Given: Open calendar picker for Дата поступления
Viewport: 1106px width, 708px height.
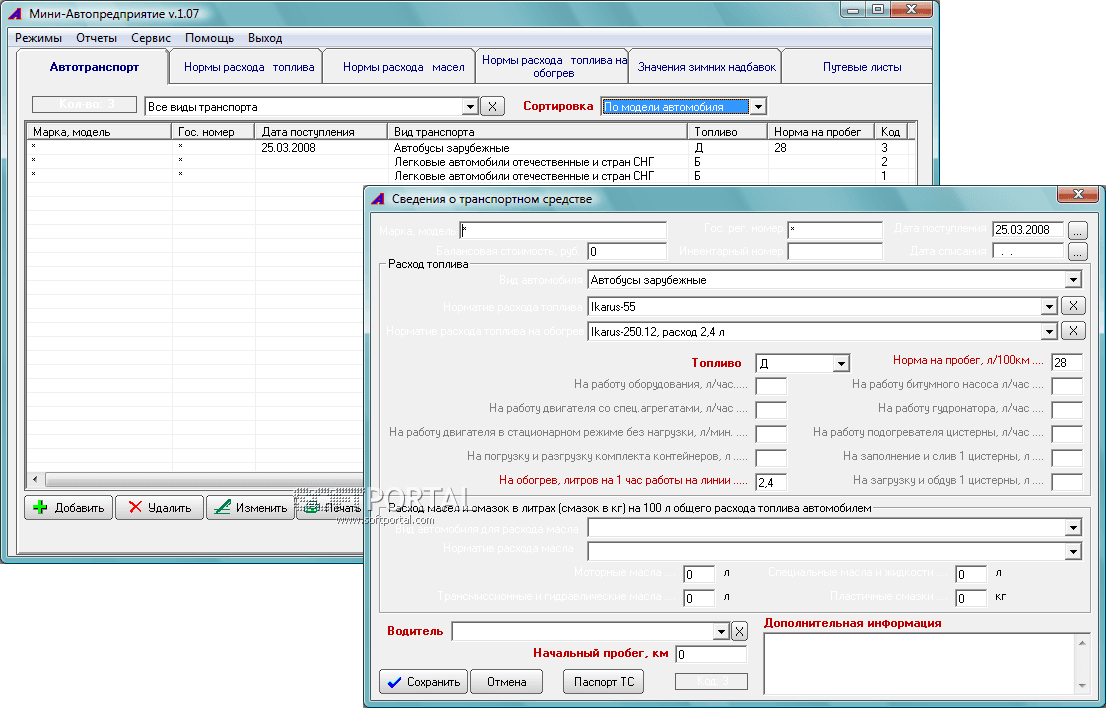Looking at the screenshot, I should [1077, 231].
